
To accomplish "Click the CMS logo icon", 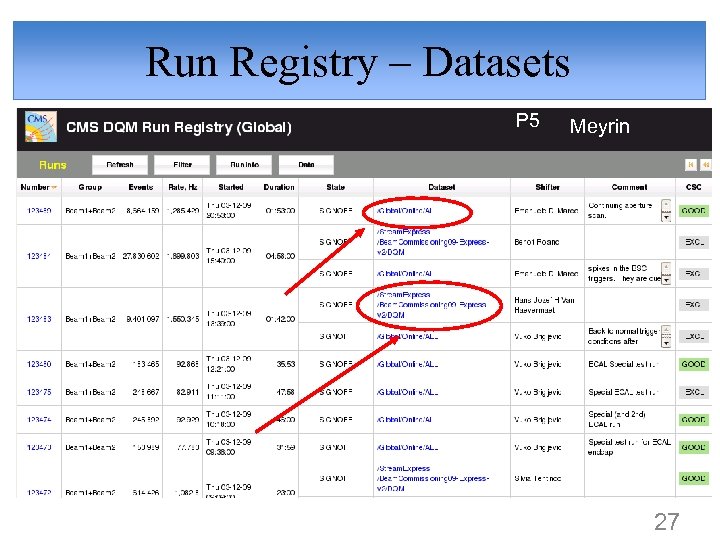I will (x=41, y=126).
